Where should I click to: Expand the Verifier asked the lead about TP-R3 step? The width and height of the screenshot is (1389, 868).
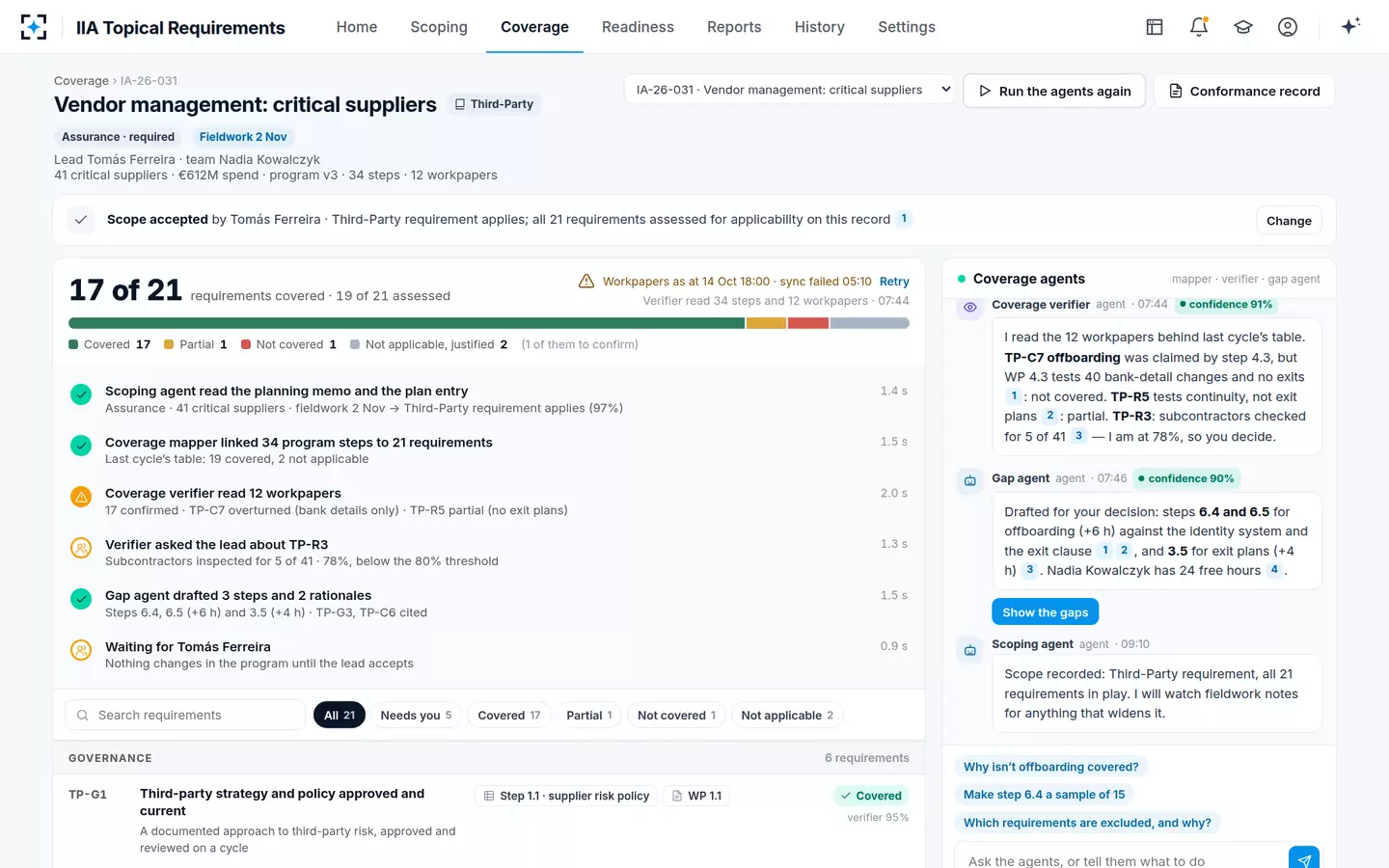pyautogui.click(x=488, y=553)
